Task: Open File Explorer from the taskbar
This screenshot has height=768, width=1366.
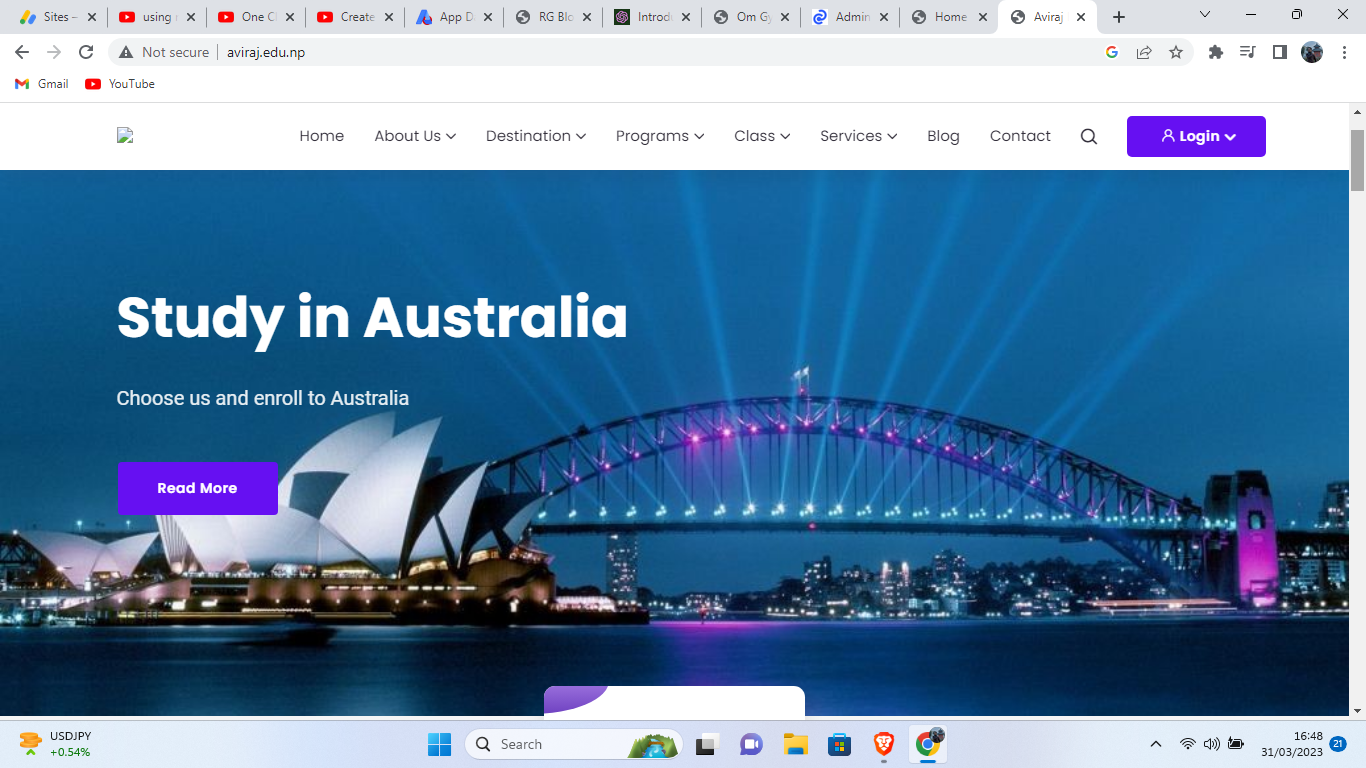Action: tap(795, 744)
